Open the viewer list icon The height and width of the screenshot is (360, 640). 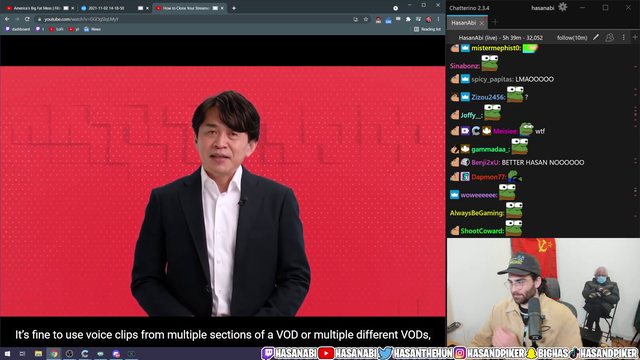click(610, 37)
